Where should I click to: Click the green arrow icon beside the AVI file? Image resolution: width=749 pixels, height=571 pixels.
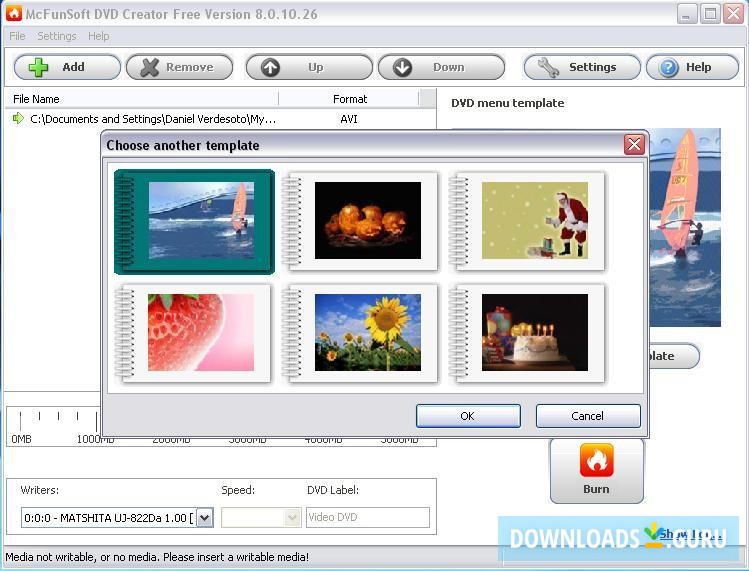(x=18, y=118)
